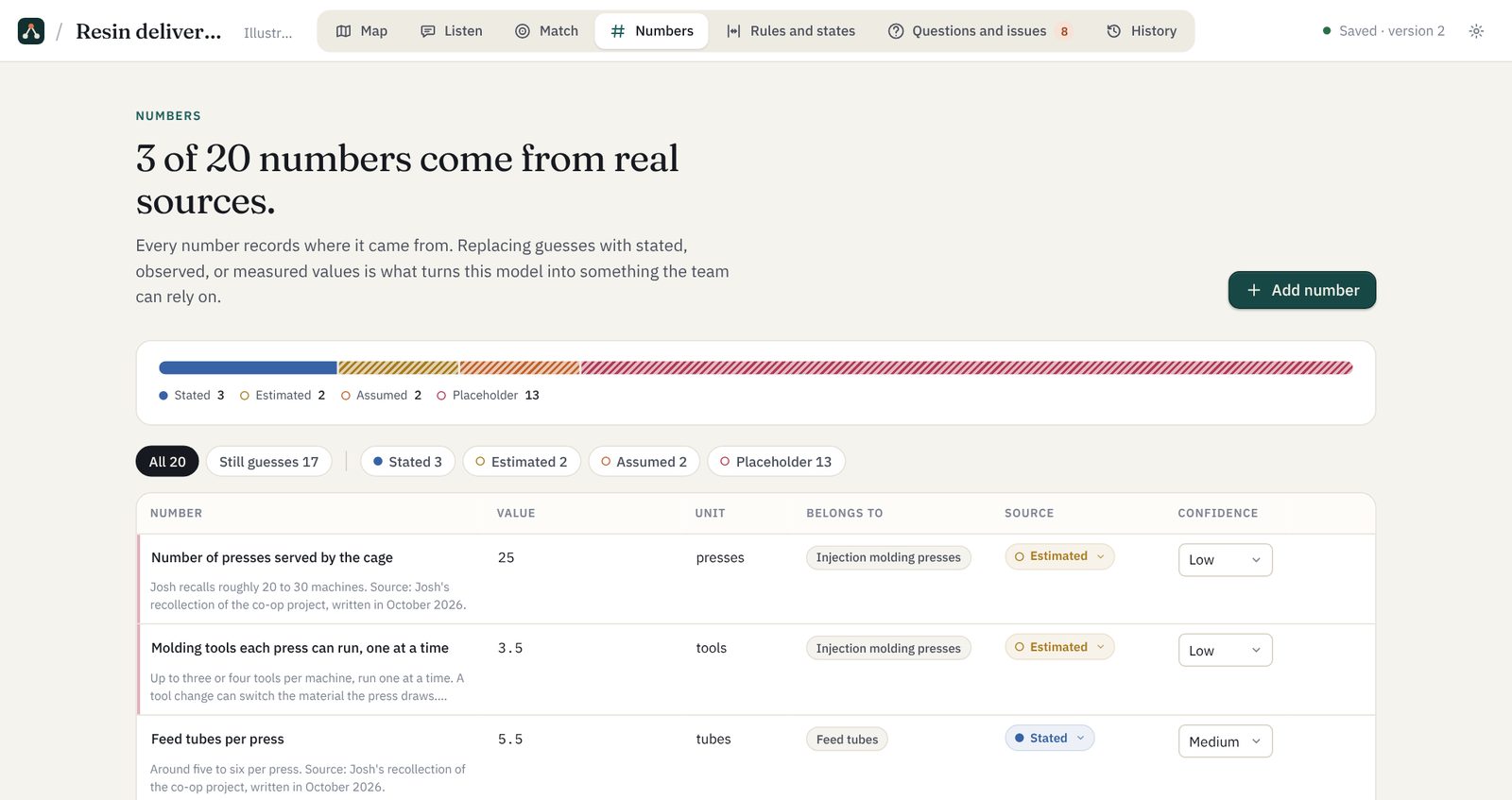Click the Numbers hash icon
This screenshot has width=1512, height=800.
[x=618, y=31]
